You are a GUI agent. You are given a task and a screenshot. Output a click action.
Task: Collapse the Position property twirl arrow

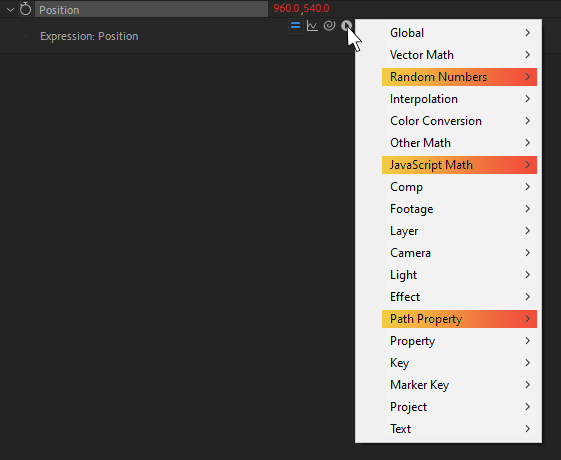(10, 10)
